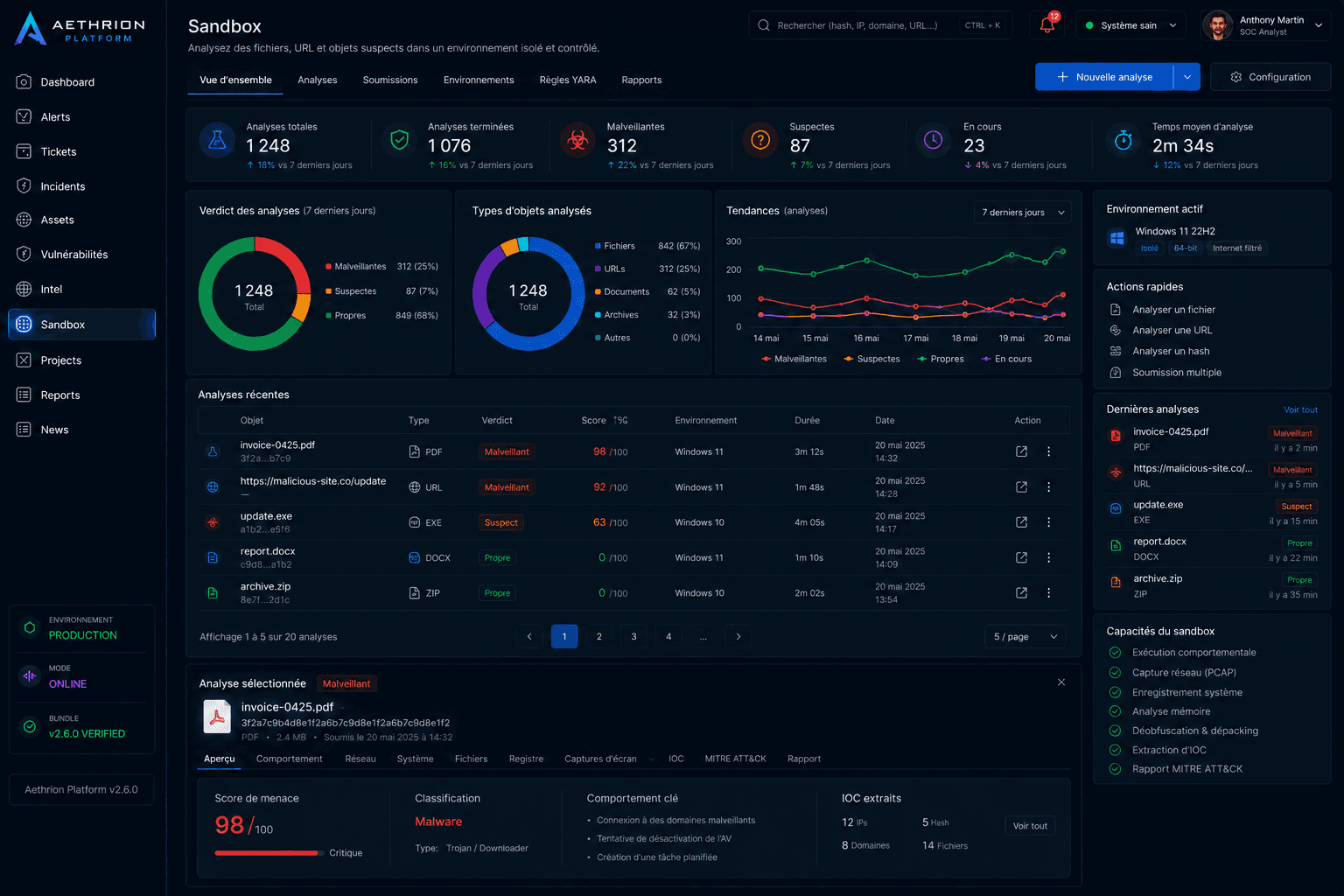
Task: Close the Analyse sélectionnée panel
Action: point(1061,682)
